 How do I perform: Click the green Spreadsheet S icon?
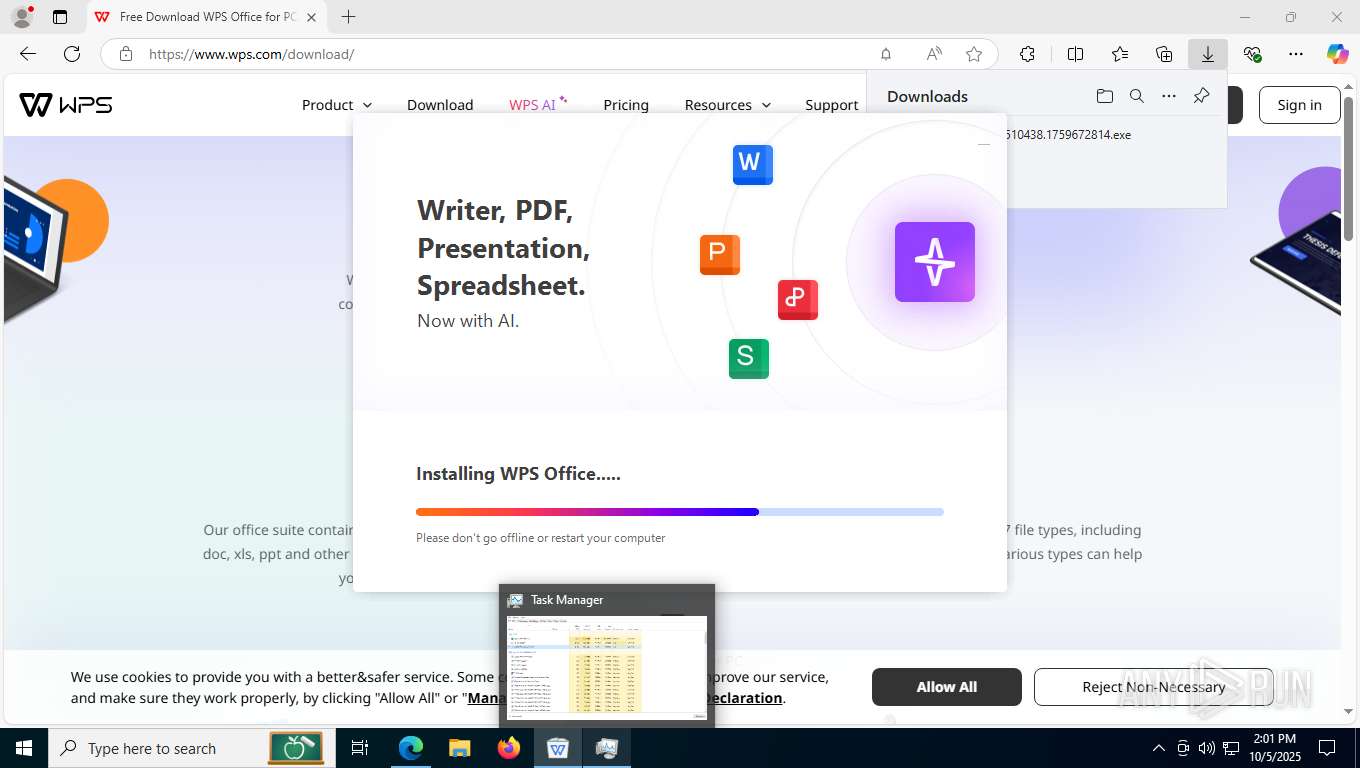pos(749,358)
